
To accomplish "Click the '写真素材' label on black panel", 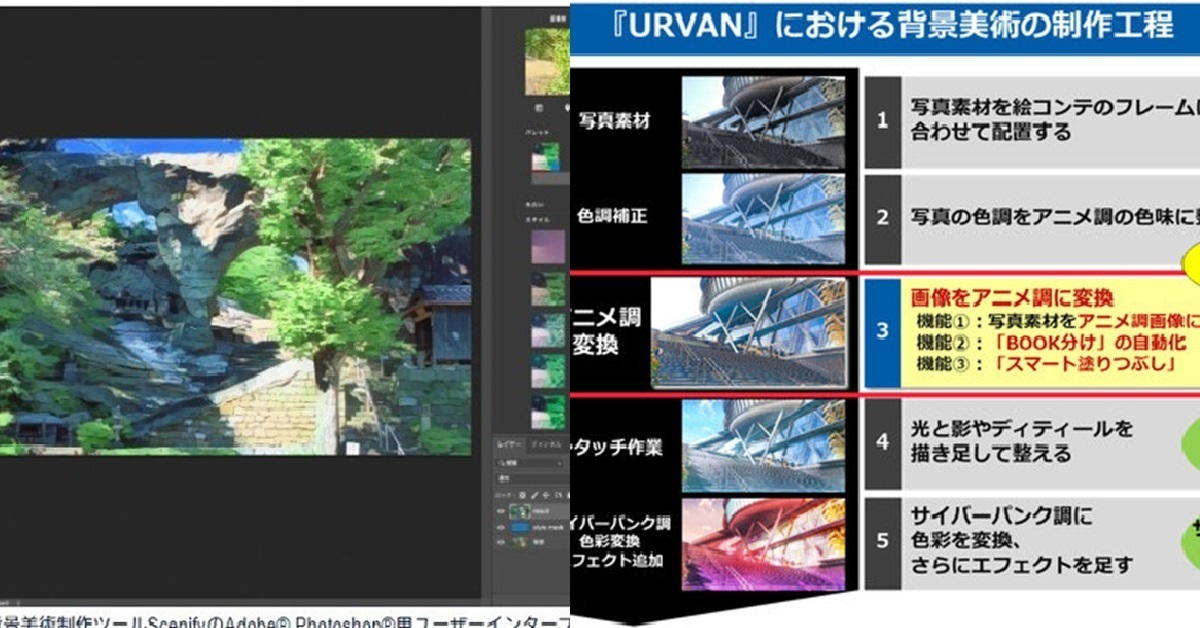I will tap(615, 121).
